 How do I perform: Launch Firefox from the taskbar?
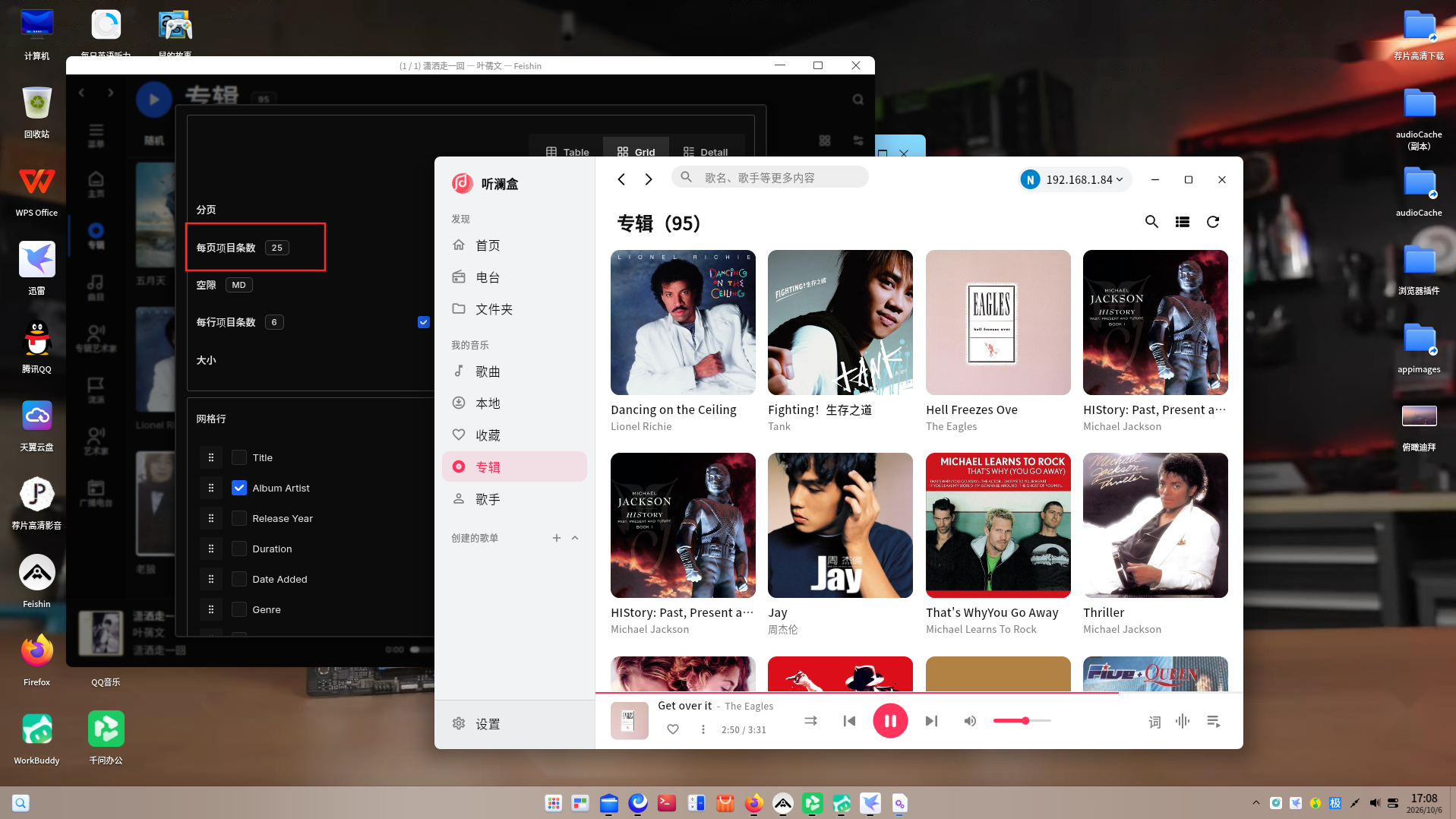click(x=753, y=803)
